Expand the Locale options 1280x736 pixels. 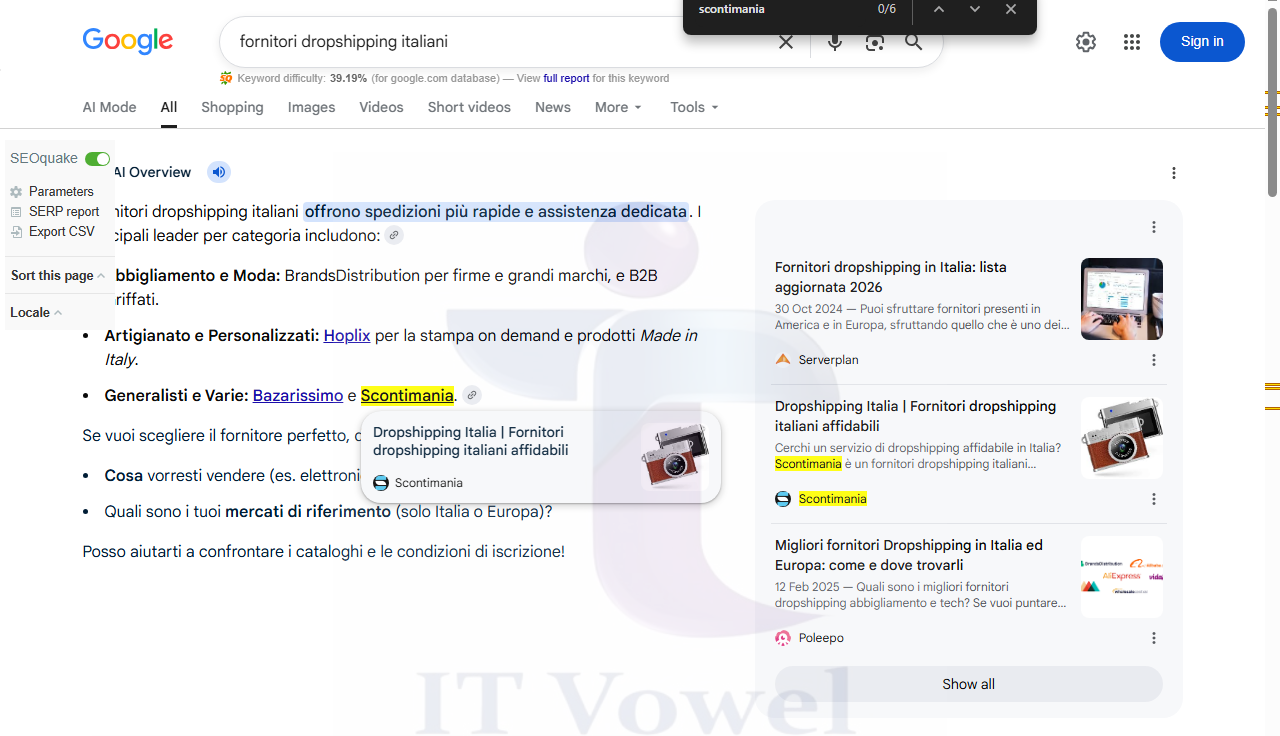pos(36,312)
